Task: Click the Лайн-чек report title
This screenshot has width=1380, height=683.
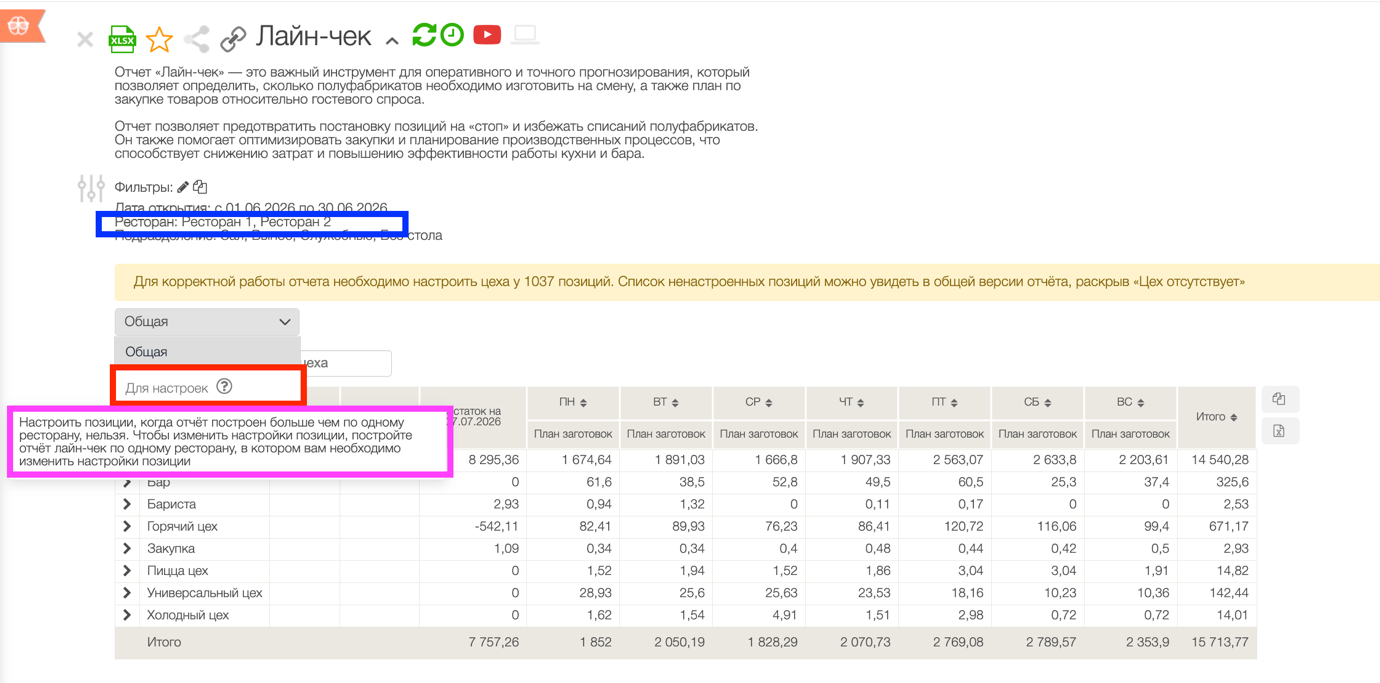Action: tap(314, 36)
